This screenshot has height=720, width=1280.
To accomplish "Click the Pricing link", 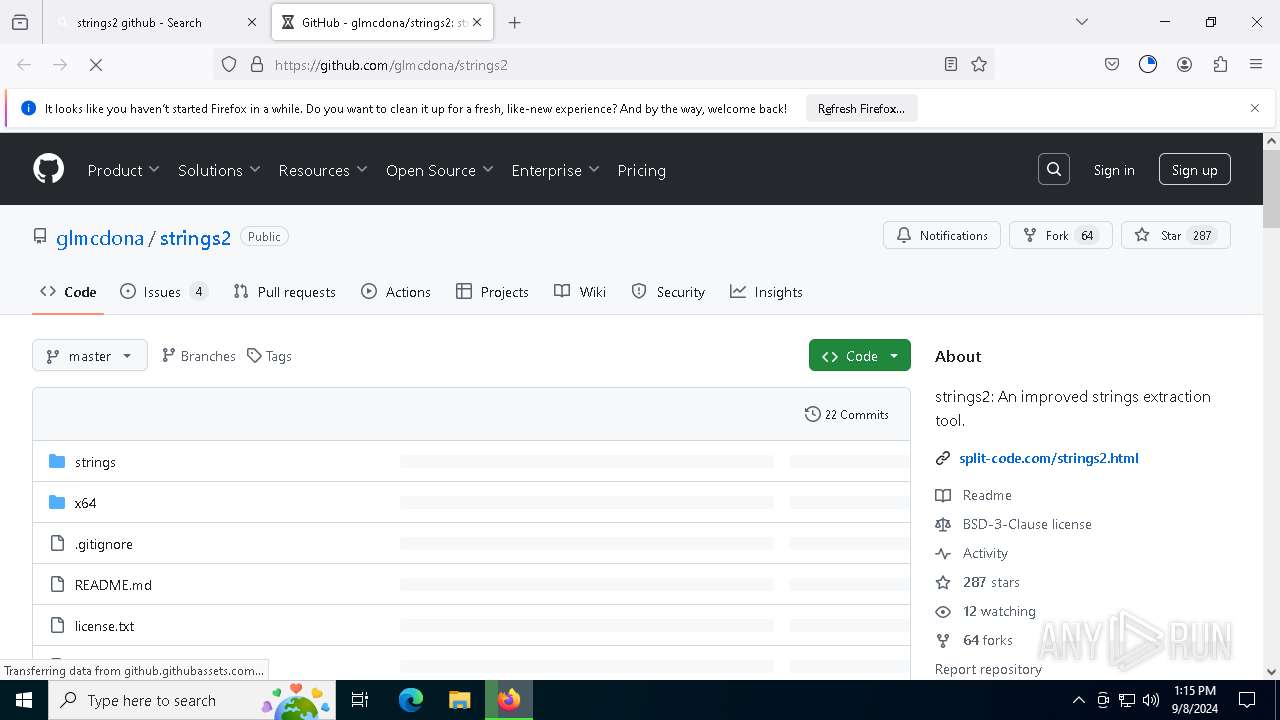I will click(641, 170).
